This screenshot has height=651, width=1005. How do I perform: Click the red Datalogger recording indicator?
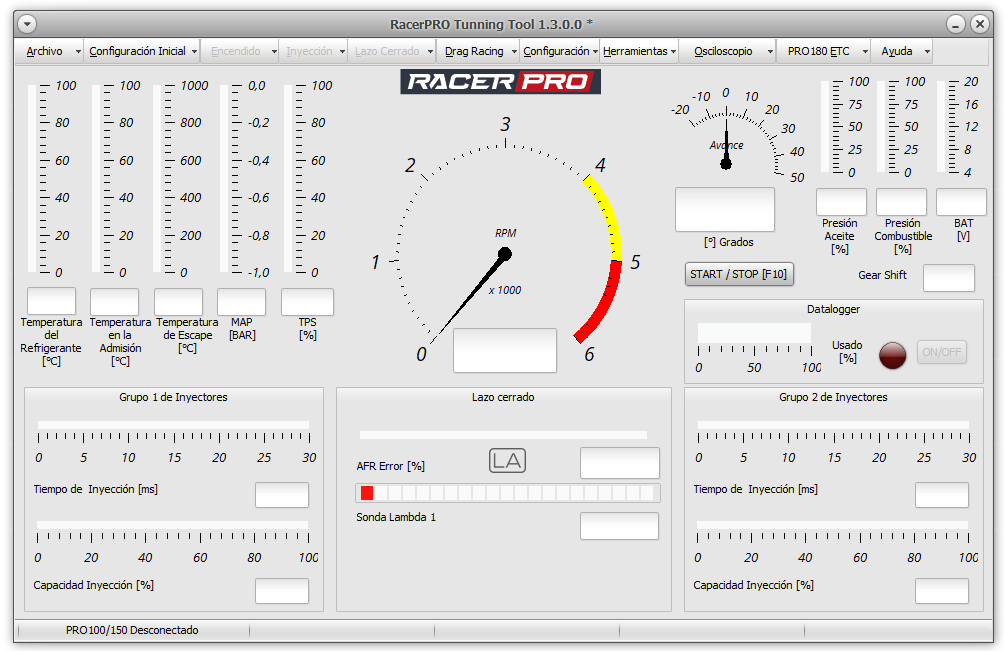tap(892, 355)
